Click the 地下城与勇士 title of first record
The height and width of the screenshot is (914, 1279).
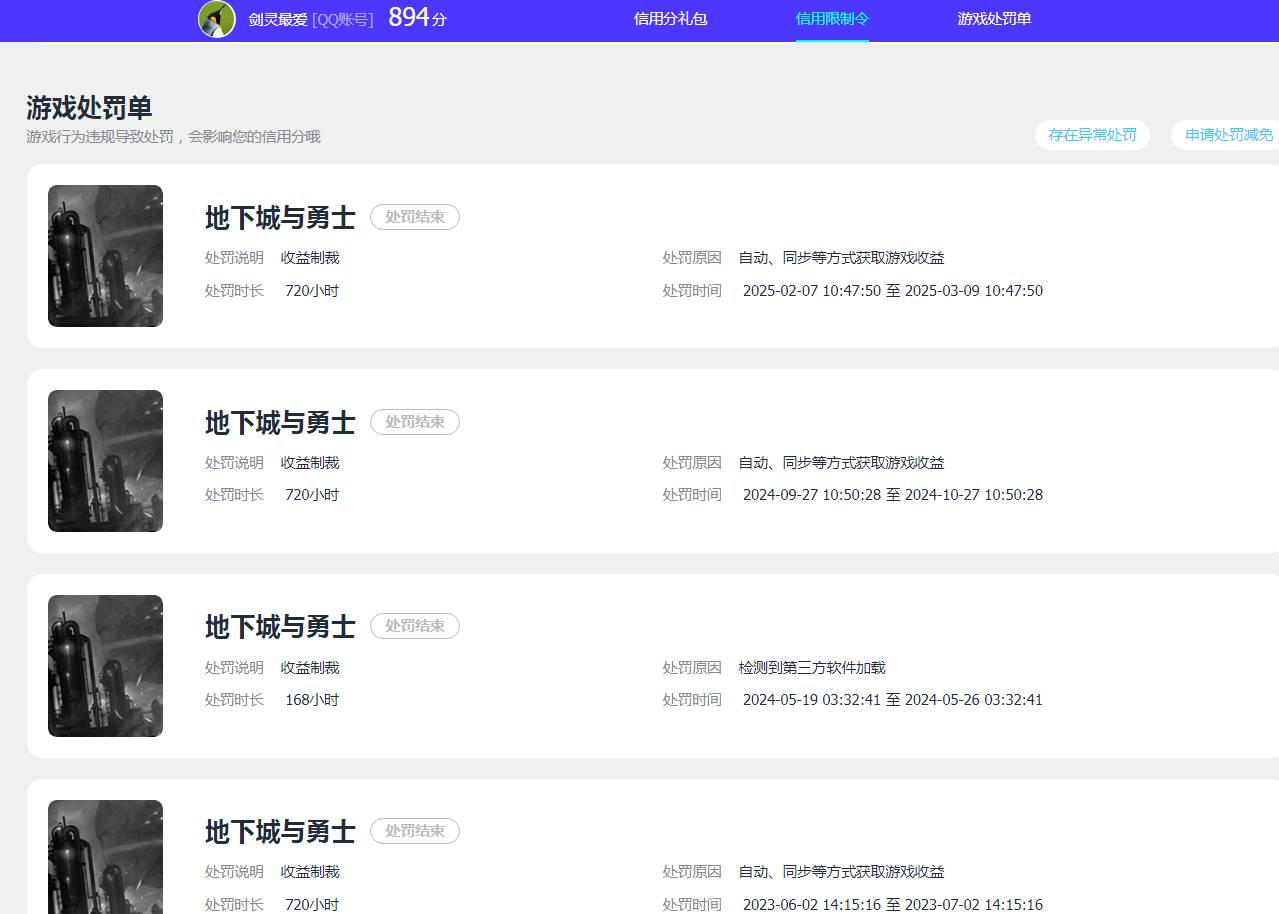(278, 218)
